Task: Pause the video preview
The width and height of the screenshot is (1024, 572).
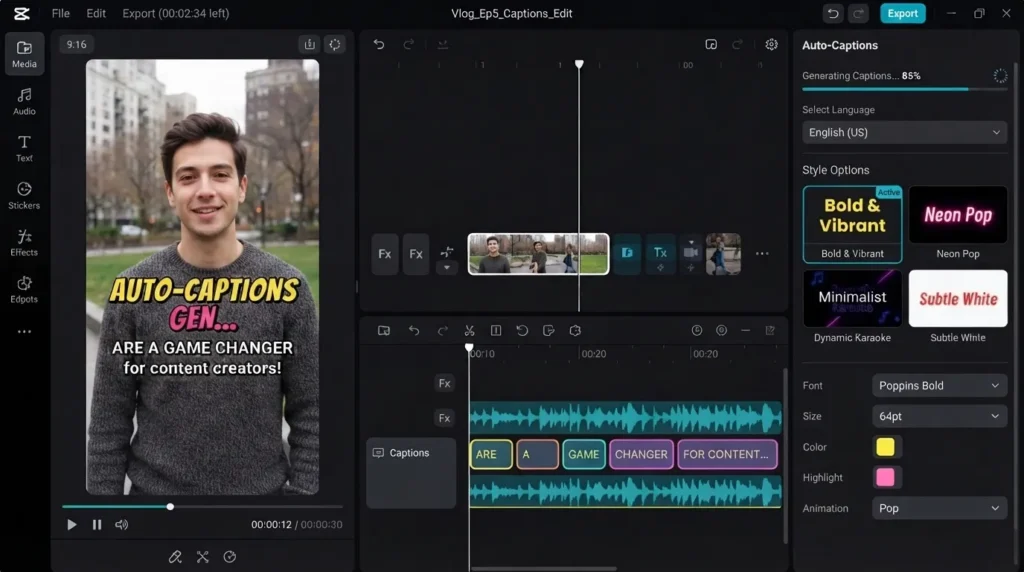Action: 97,524
